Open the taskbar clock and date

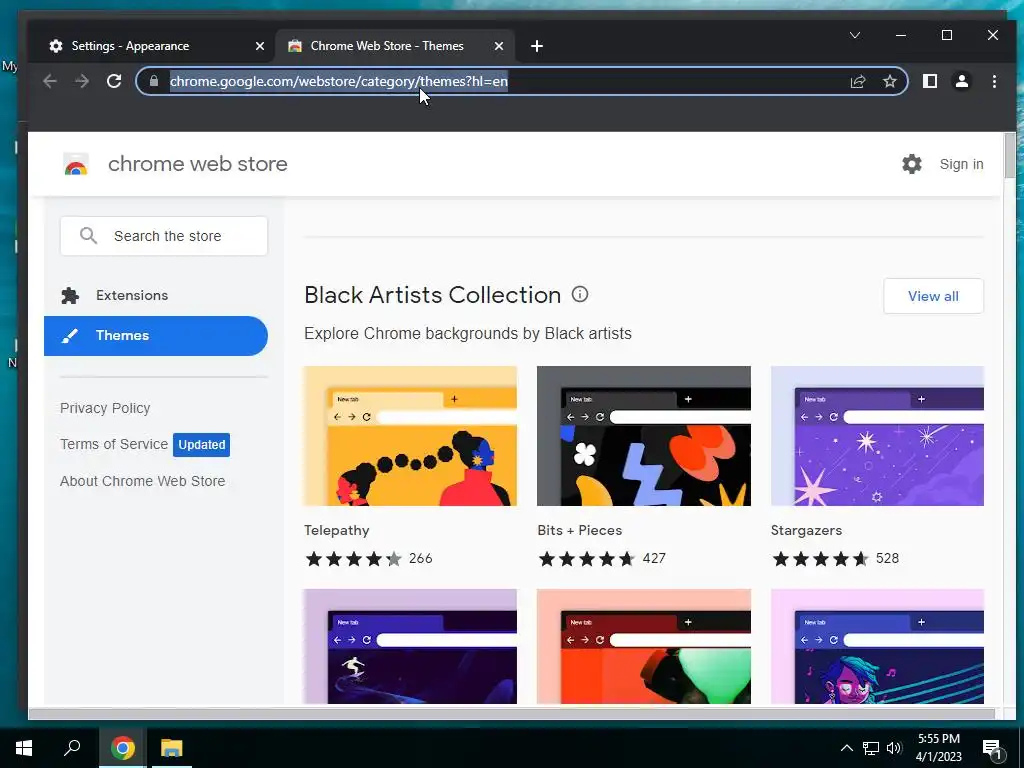coord(938,748)
